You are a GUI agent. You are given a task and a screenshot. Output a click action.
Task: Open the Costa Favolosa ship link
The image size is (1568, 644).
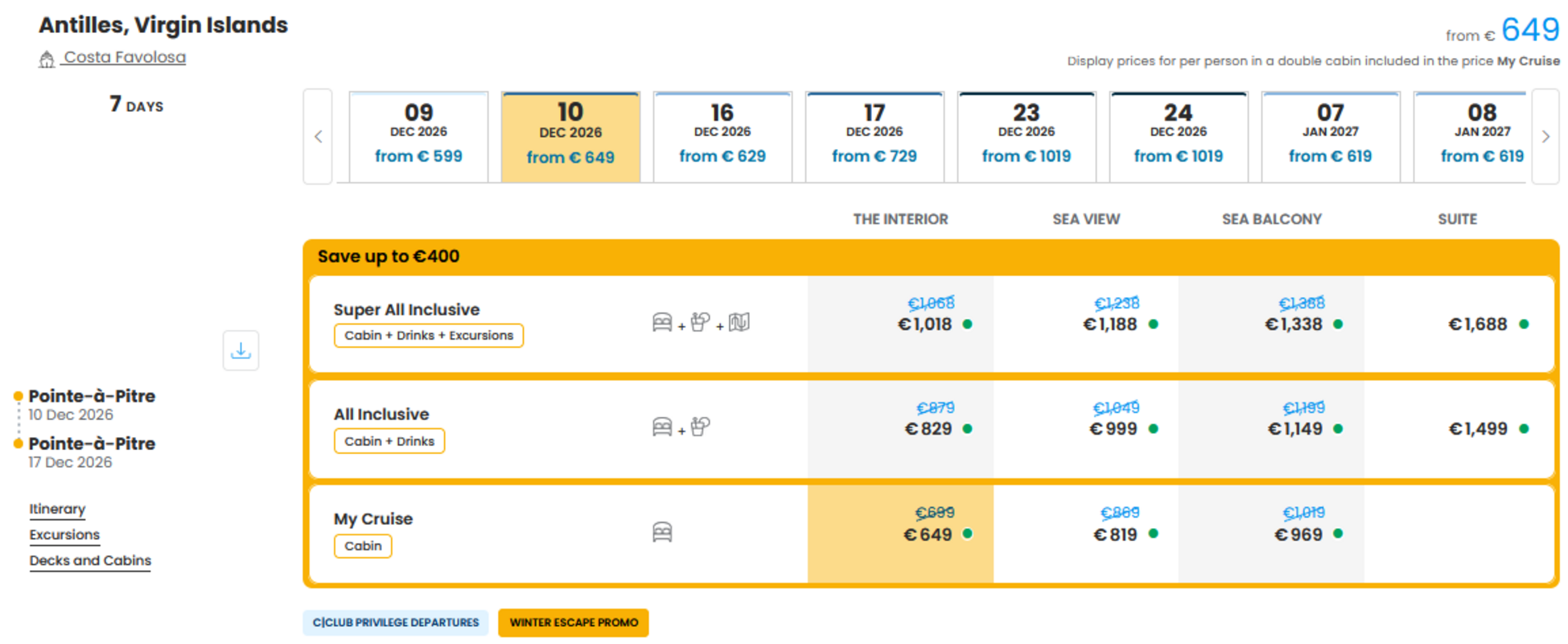125,57
